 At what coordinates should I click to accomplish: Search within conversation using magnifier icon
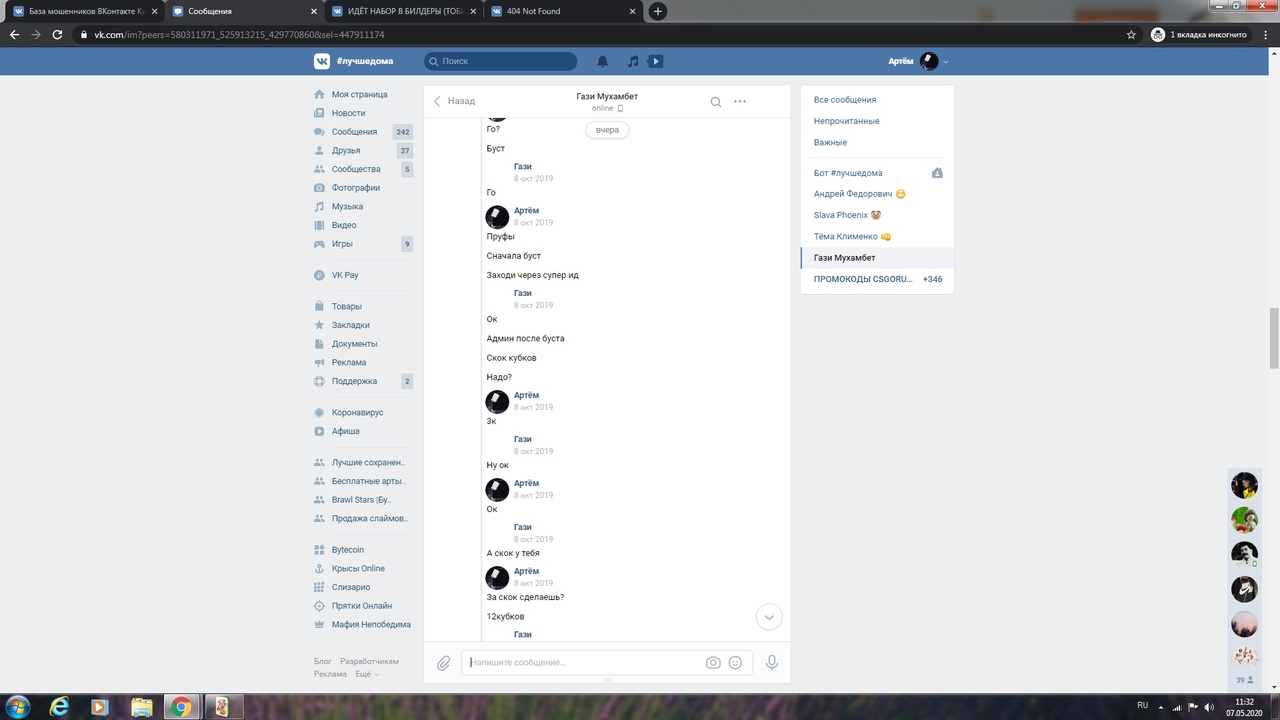[716, 101]
